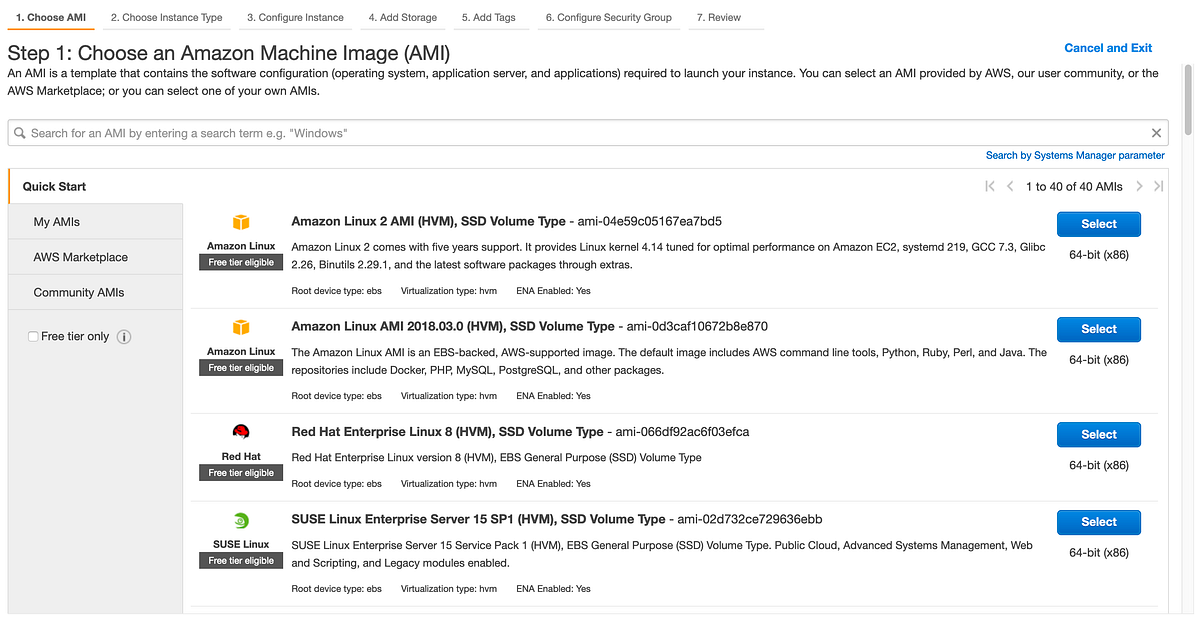
Task: Click the Cancel and Exit link
Action: (x=1108, y=47)
